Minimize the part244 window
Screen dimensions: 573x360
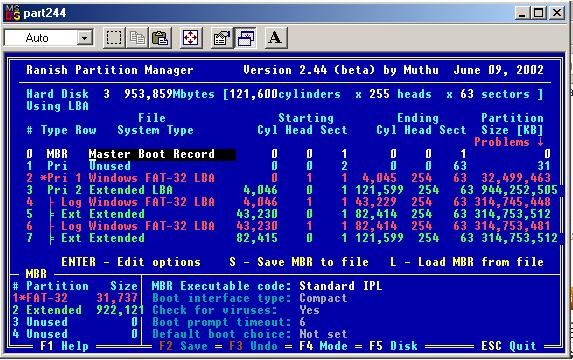click(x=523, y=14)
